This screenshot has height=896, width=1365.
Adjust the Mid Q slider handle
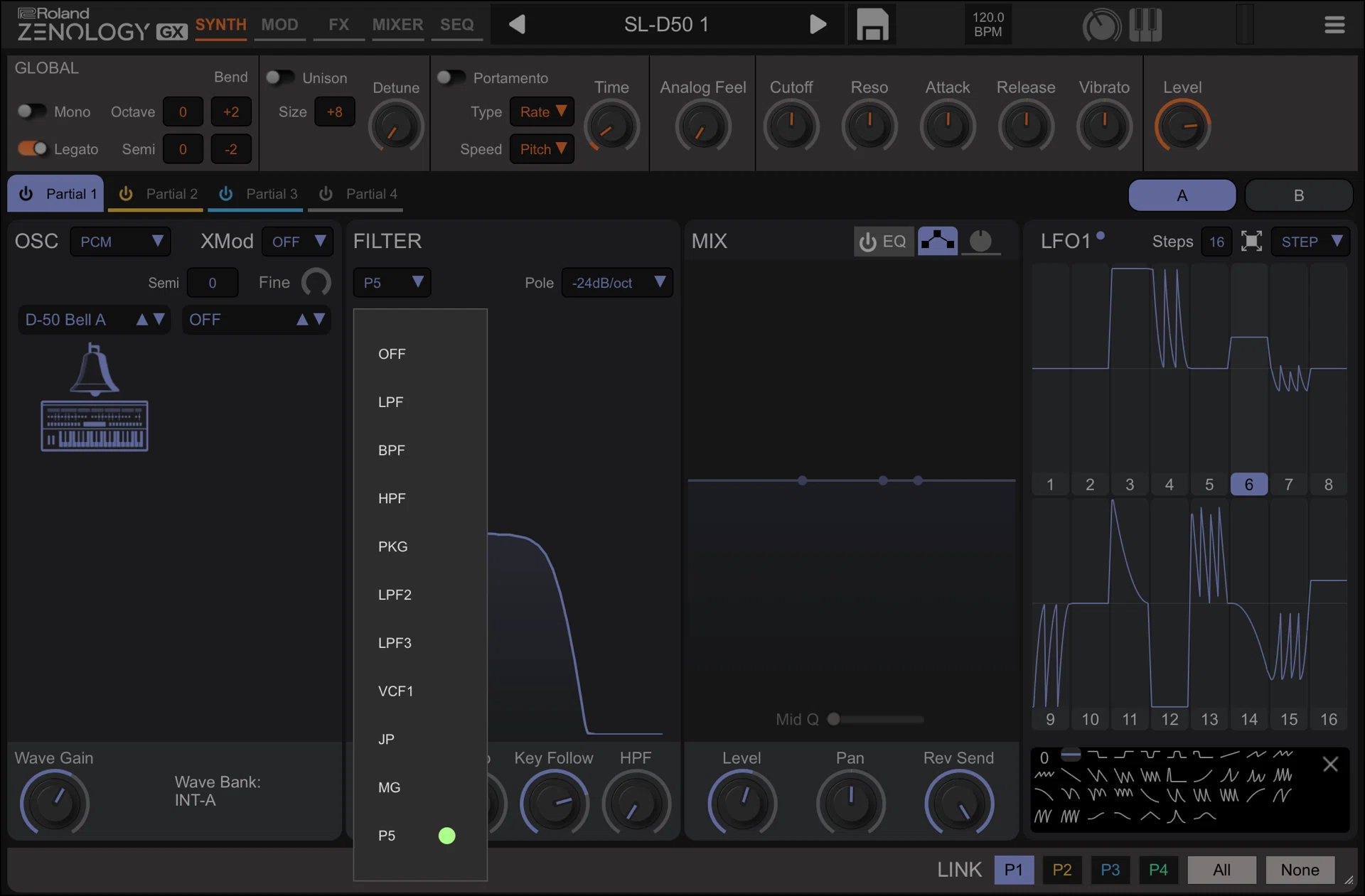point(834,719)
